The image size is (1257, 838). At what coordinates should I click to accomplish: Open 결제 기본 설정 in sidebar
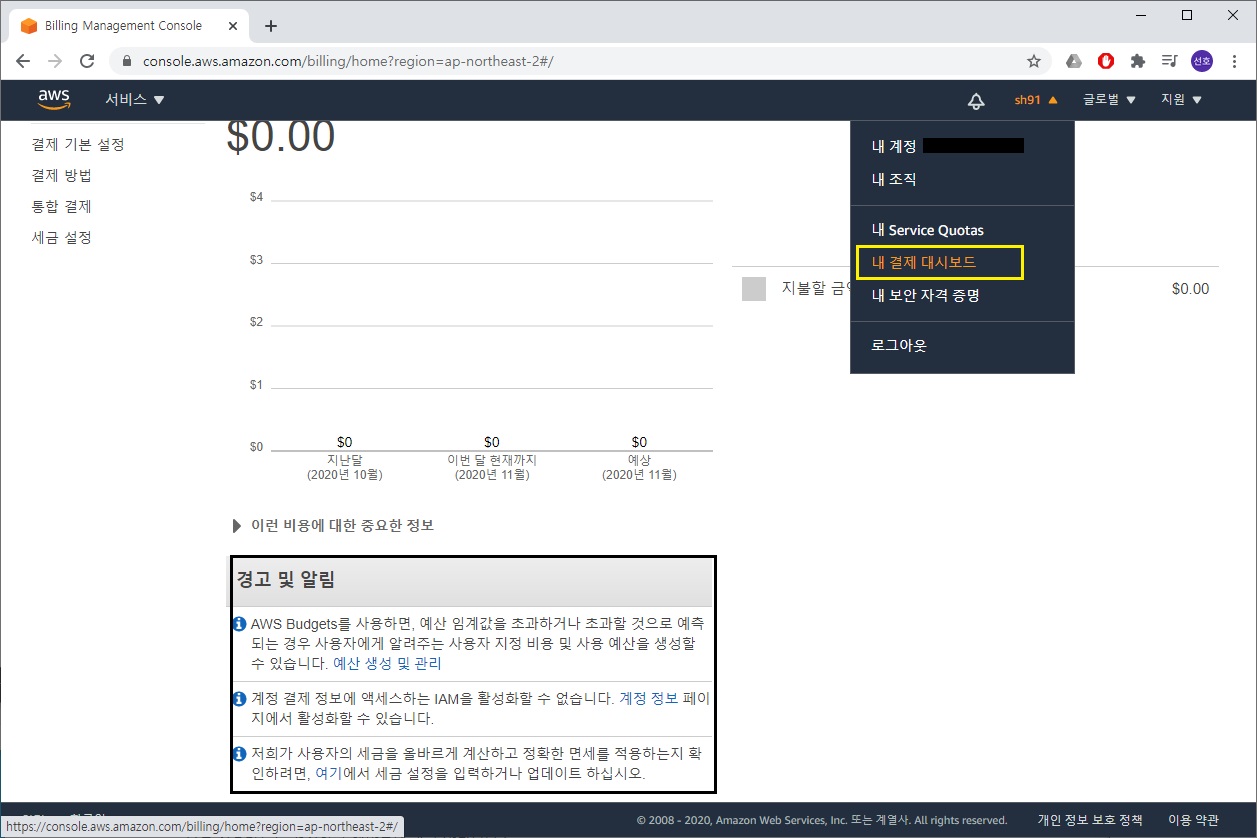coord(78,145)
